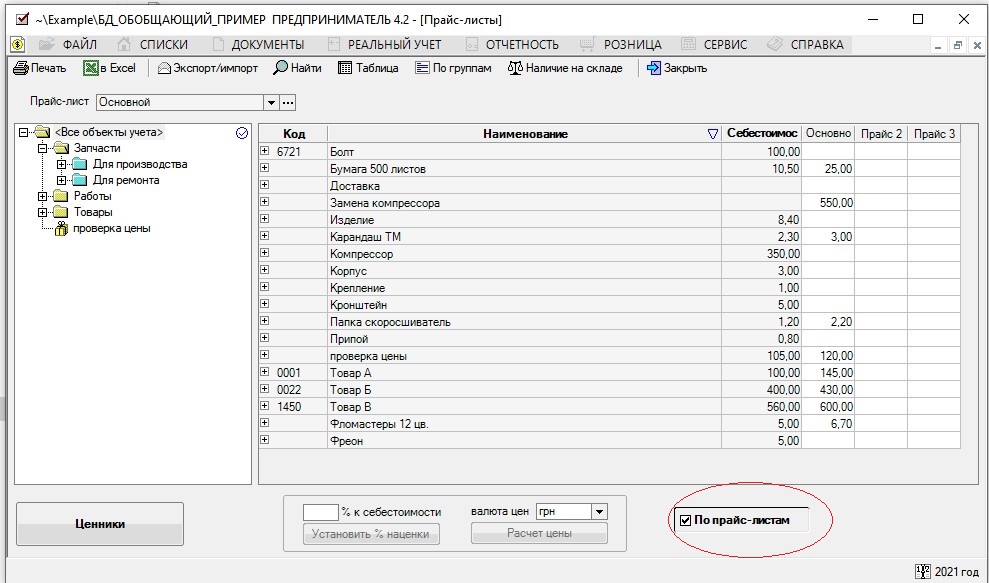Open the Прайс-лист dropdown

click(x=270, y=102)
